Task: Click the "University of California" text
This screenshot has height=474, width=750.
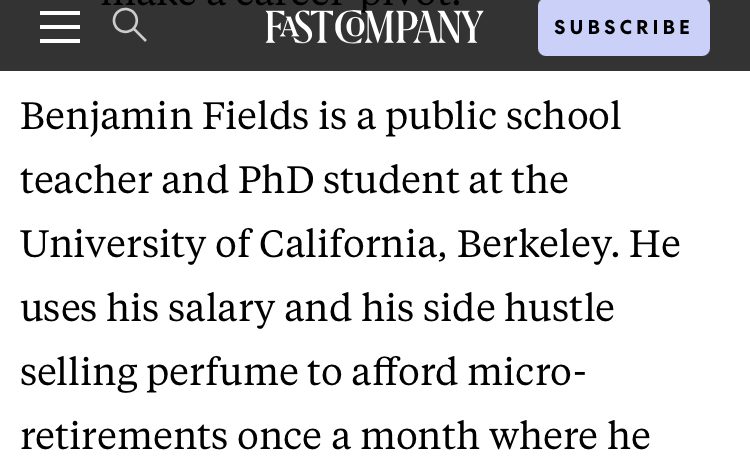Action: click(232, 245)
